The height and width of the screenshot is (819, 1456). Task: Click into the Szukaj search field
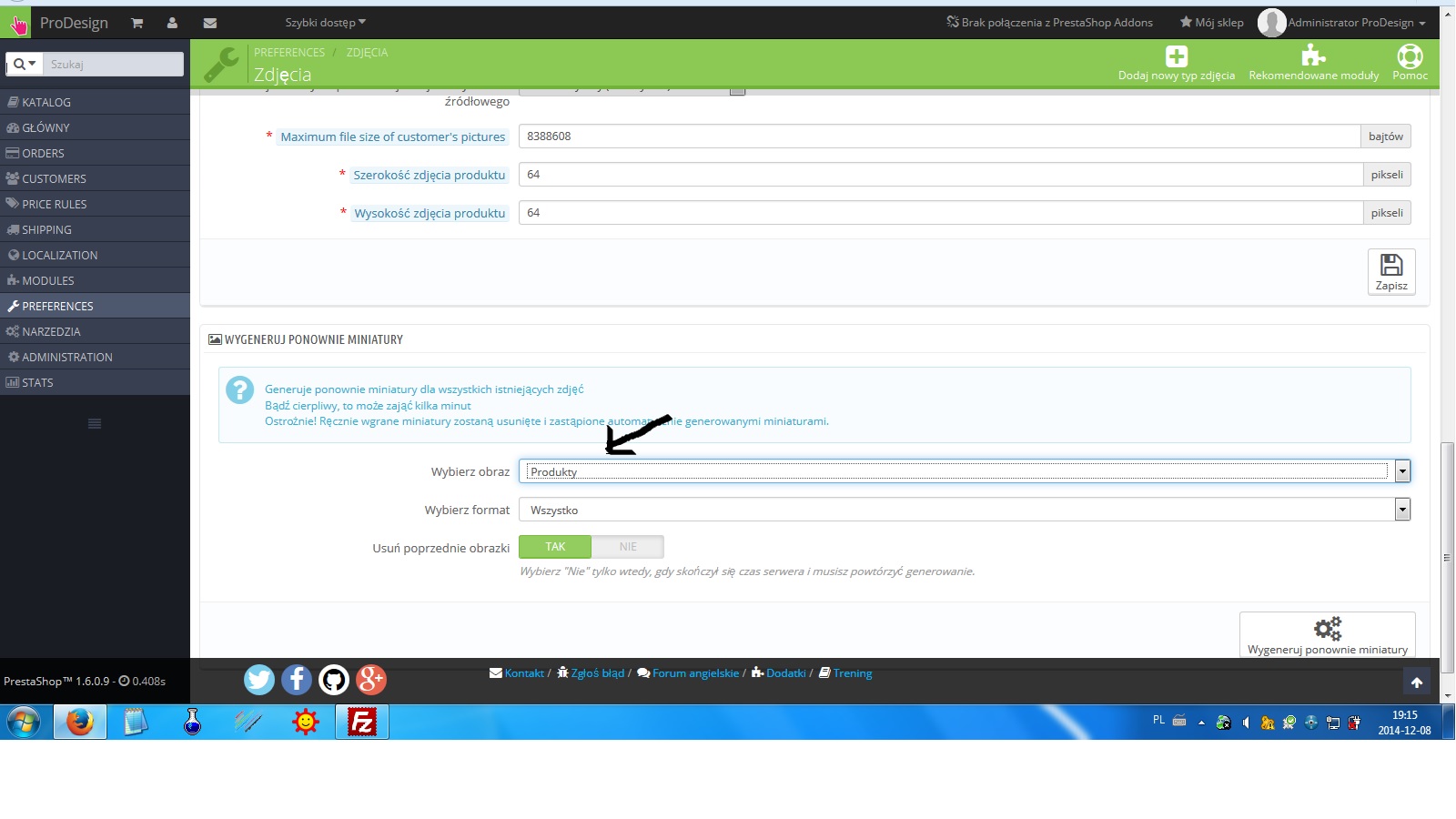pyautogui.click(x=114, y=64)
